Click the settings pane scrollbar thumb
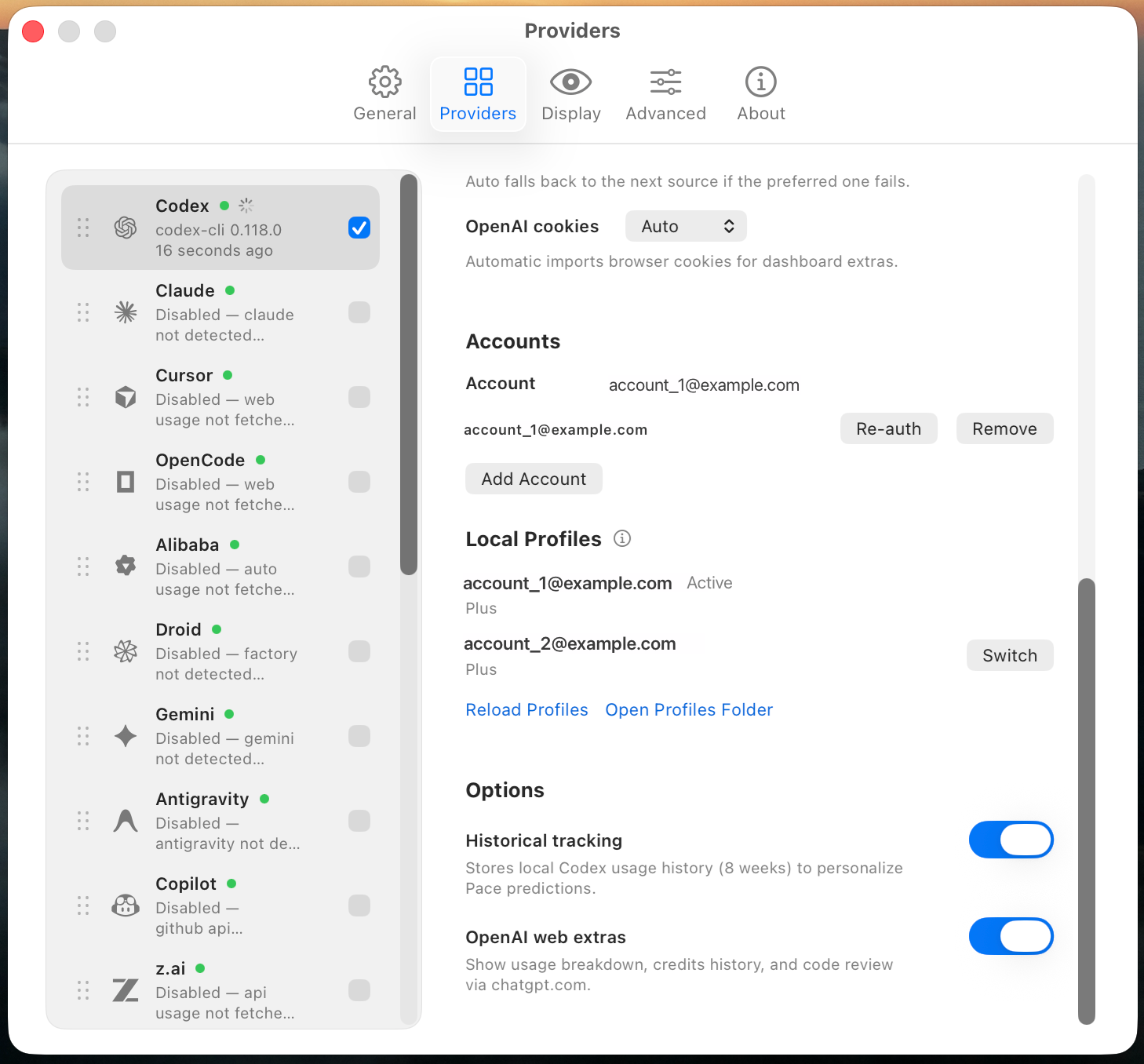The image size is (1144, 1064). (1087, 801)
